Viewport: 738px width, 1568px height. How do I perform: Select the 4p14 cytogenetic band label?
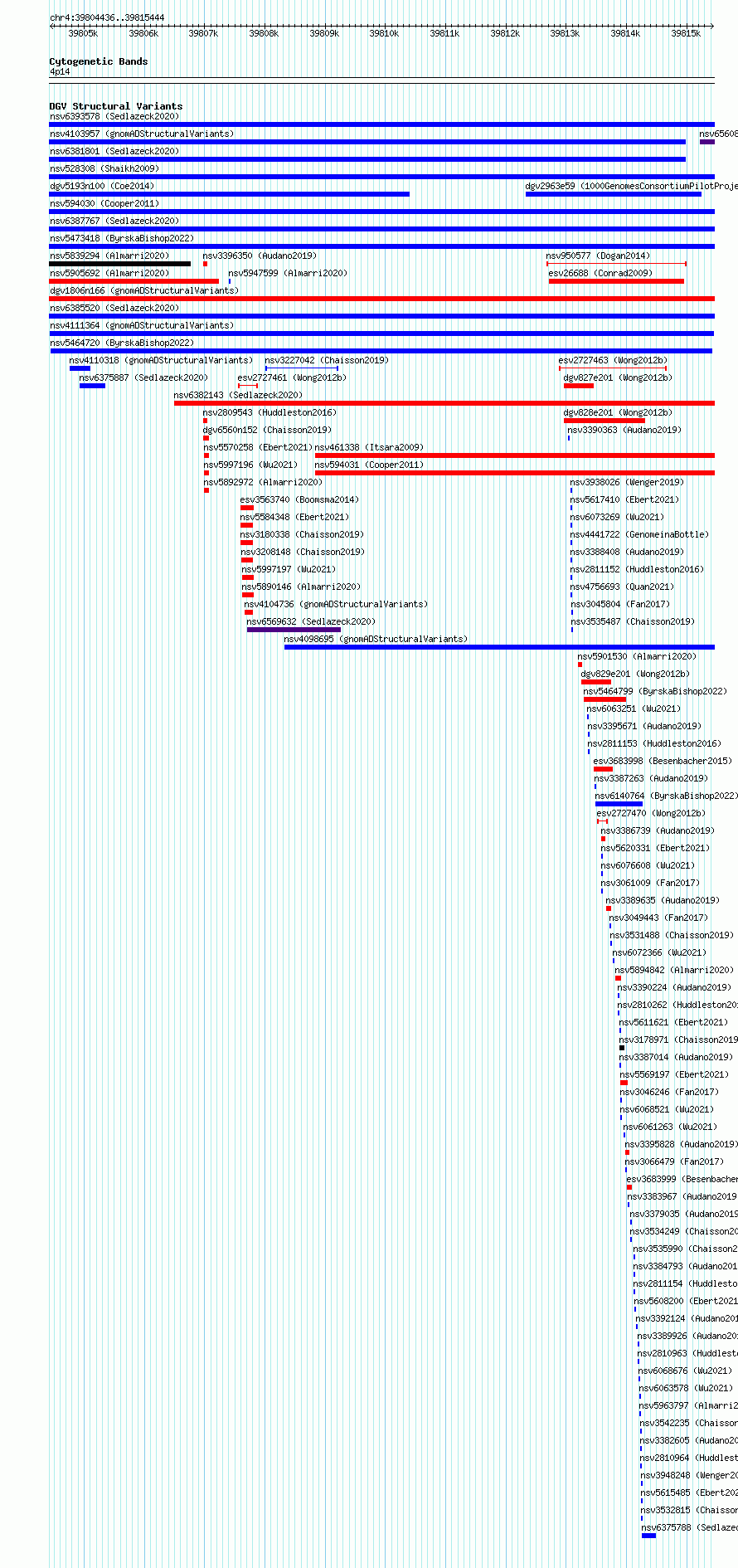pyautogui.click(x=60, y=72)
